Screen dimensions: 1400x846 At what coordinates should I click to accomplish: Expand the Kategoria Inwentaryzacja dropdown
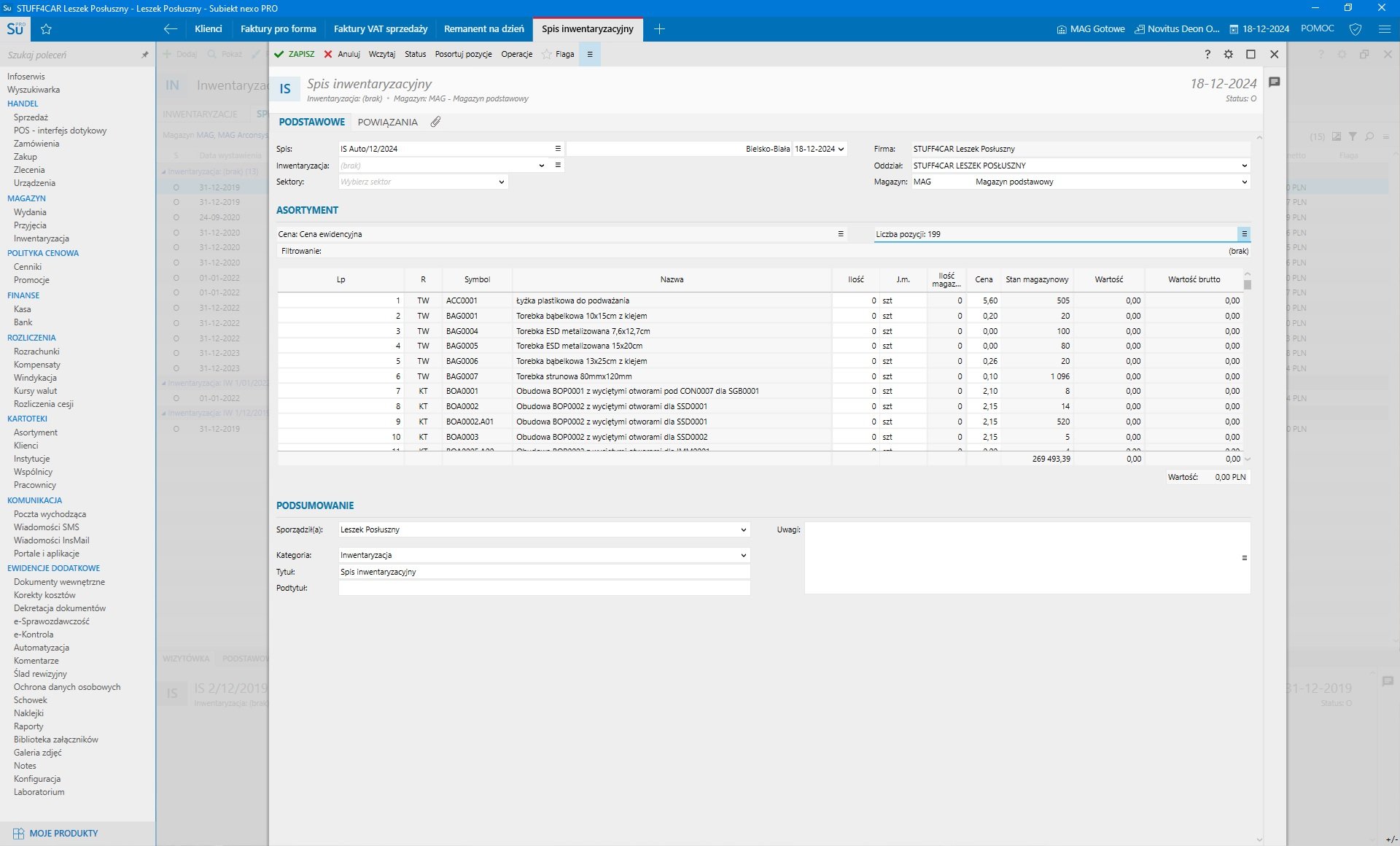click(x=743, y=556)
